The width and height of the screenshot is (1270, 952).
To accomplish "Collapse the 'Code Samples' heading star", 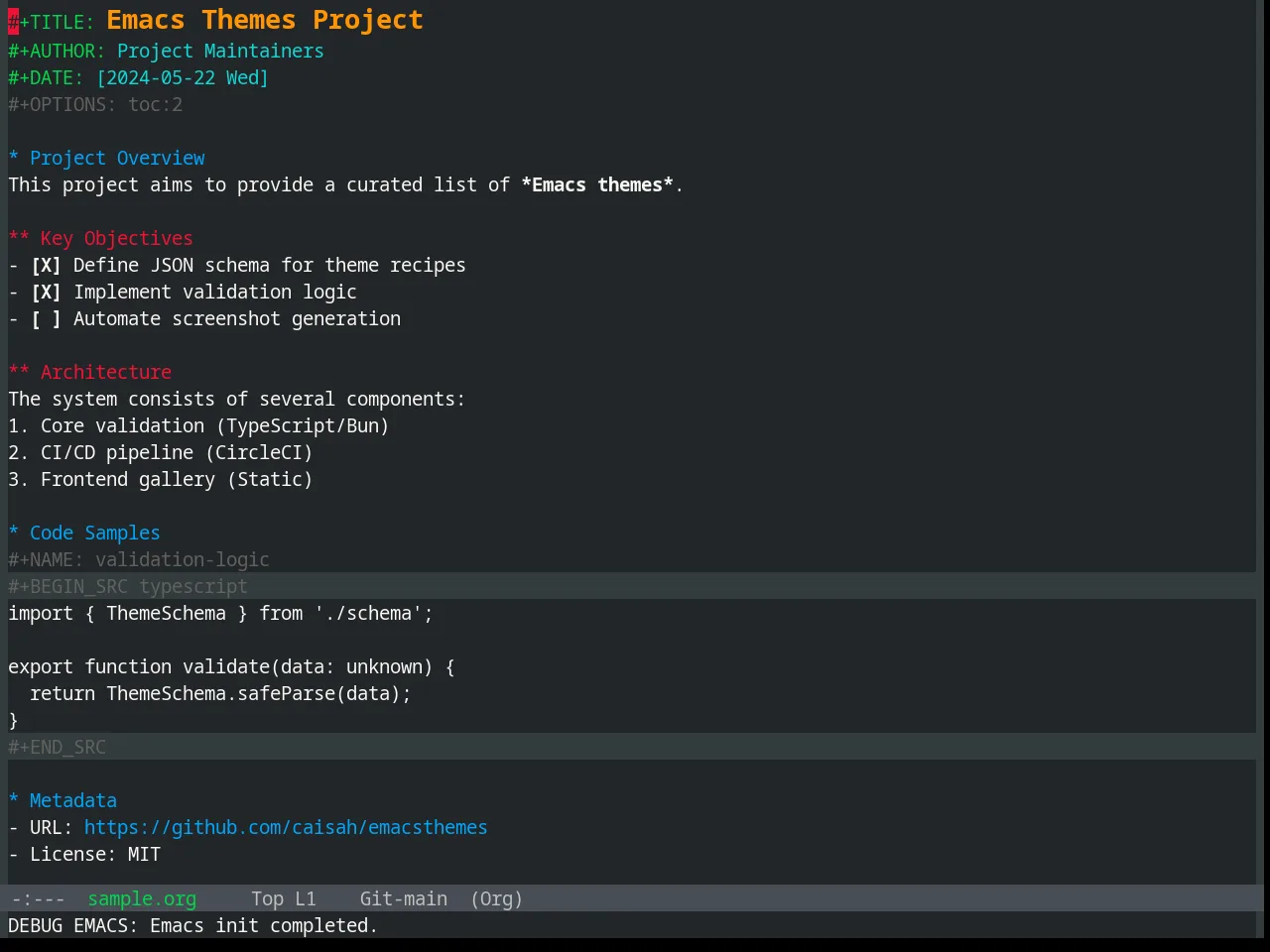I will pos(14,533).
